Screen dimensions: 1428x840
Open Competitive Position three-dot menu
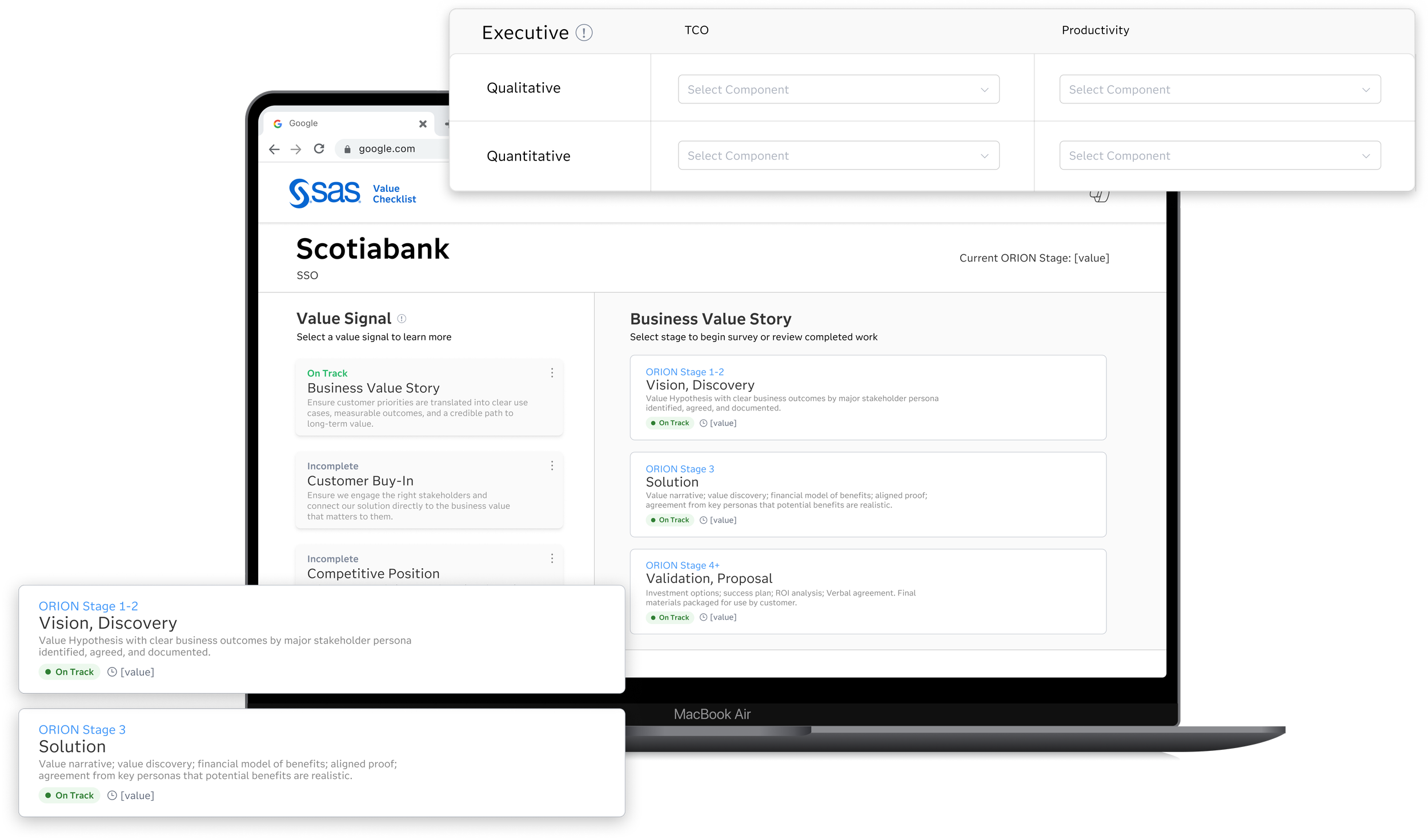552,558
